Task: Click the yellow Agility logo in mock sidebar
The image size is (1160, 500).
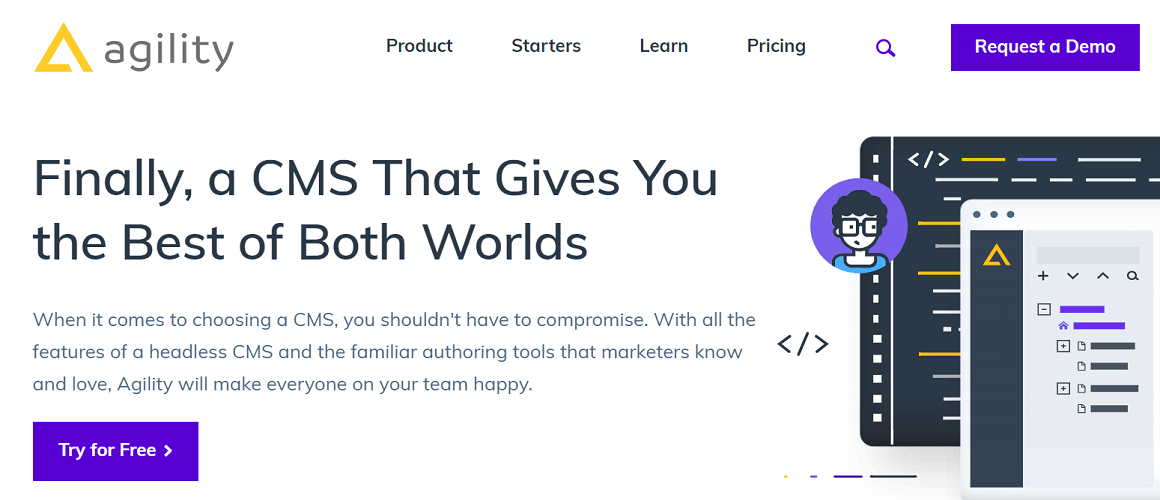Action: (x=996, y=256)
